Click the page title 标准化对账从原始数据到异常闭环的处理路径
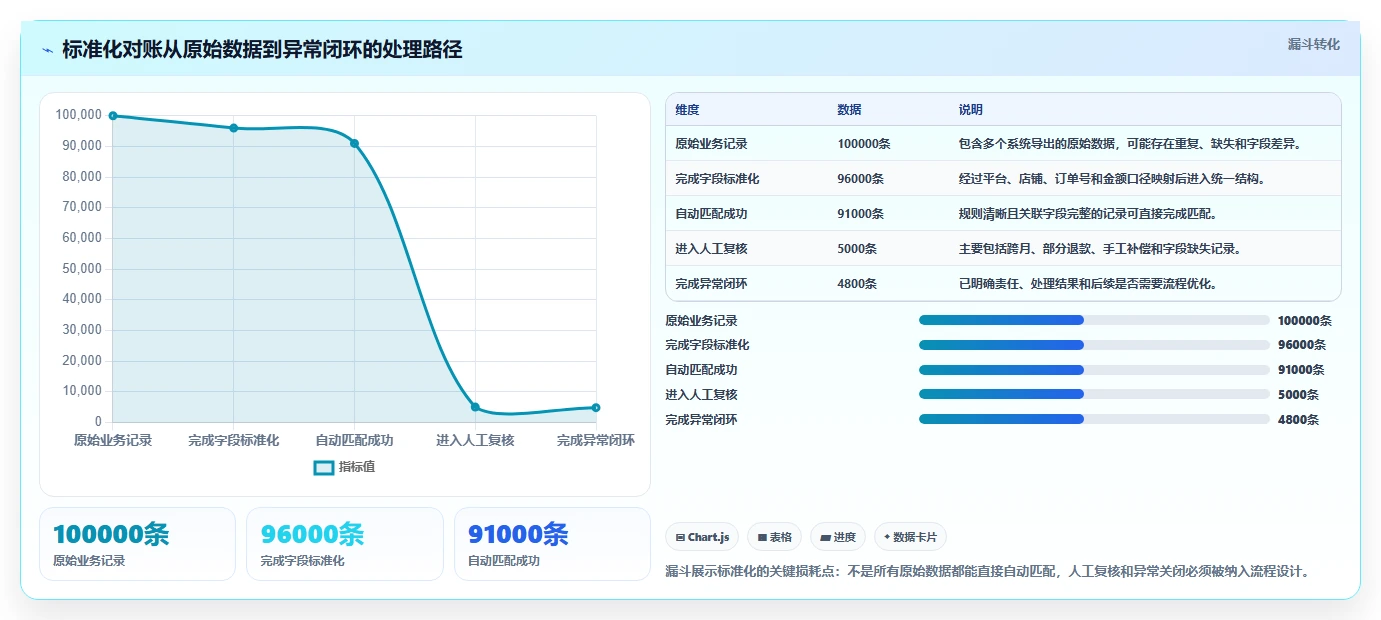 tap(262, 50)
